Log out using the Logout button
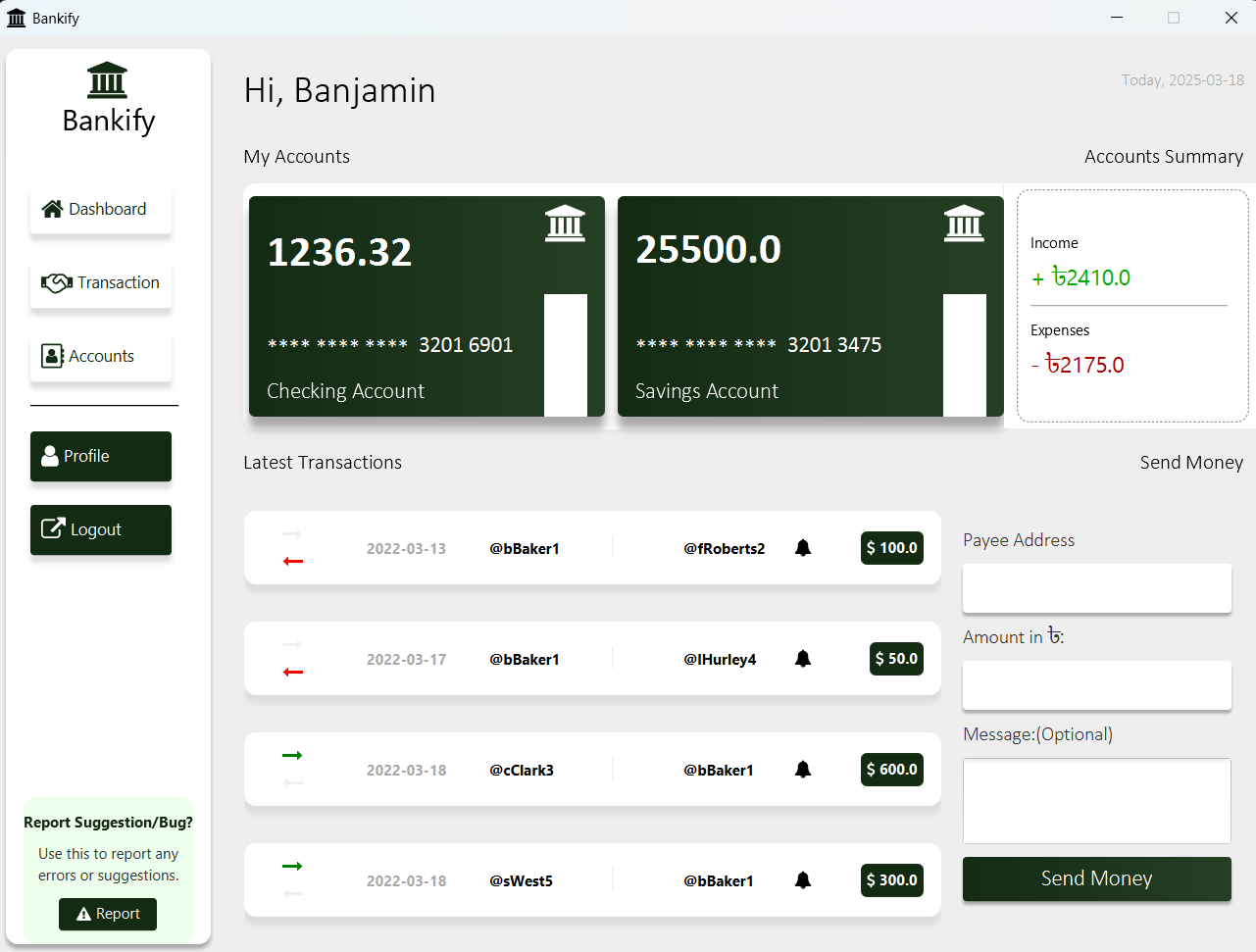1256x952 pixels. [x=101, y=529]
